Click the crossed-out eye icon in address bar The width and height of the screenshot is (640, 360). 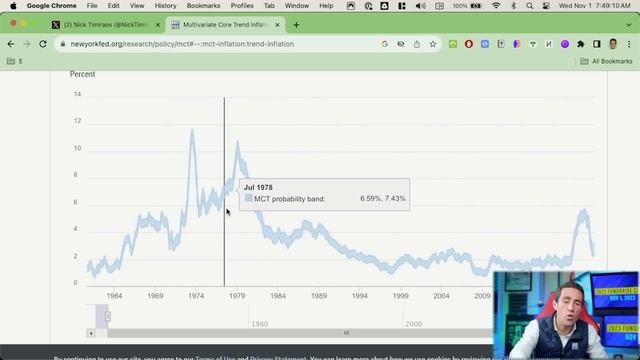401,44
